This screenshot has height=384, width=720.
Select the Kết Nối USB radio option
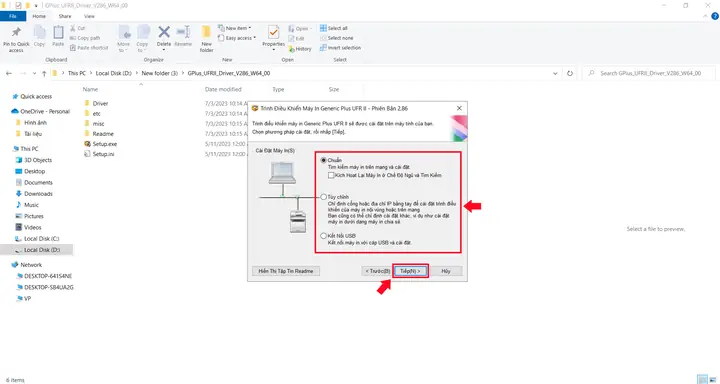[324, 236]
